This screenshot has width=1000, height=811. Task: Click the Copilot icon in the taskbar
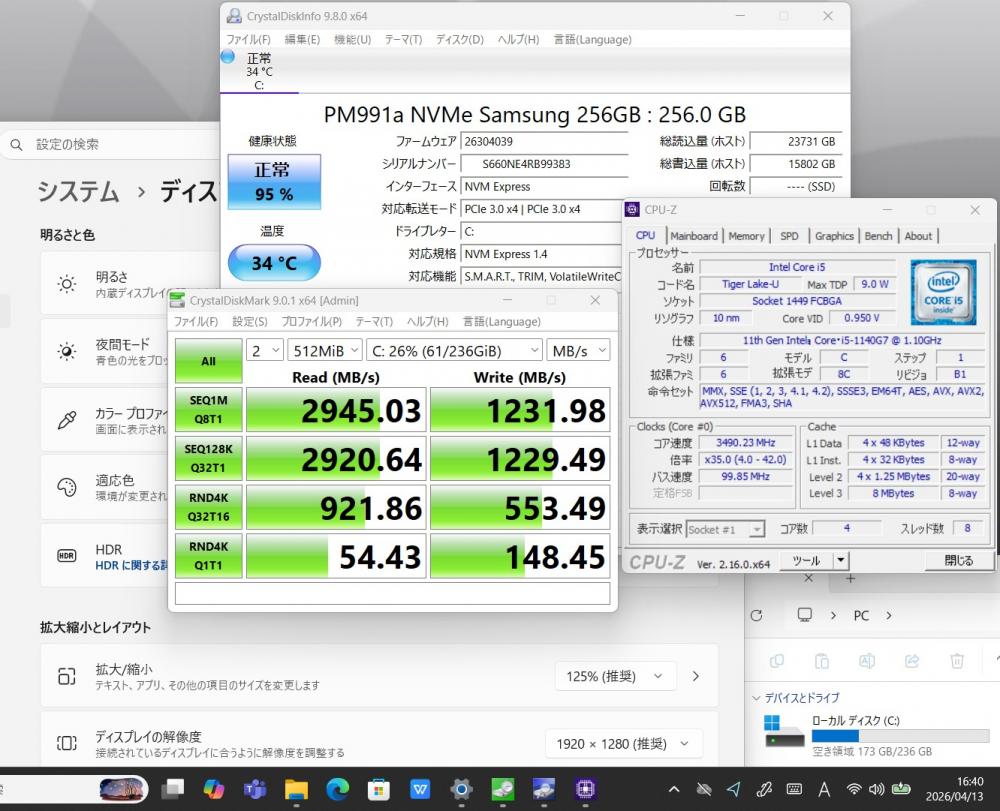[x=213, y=789]
